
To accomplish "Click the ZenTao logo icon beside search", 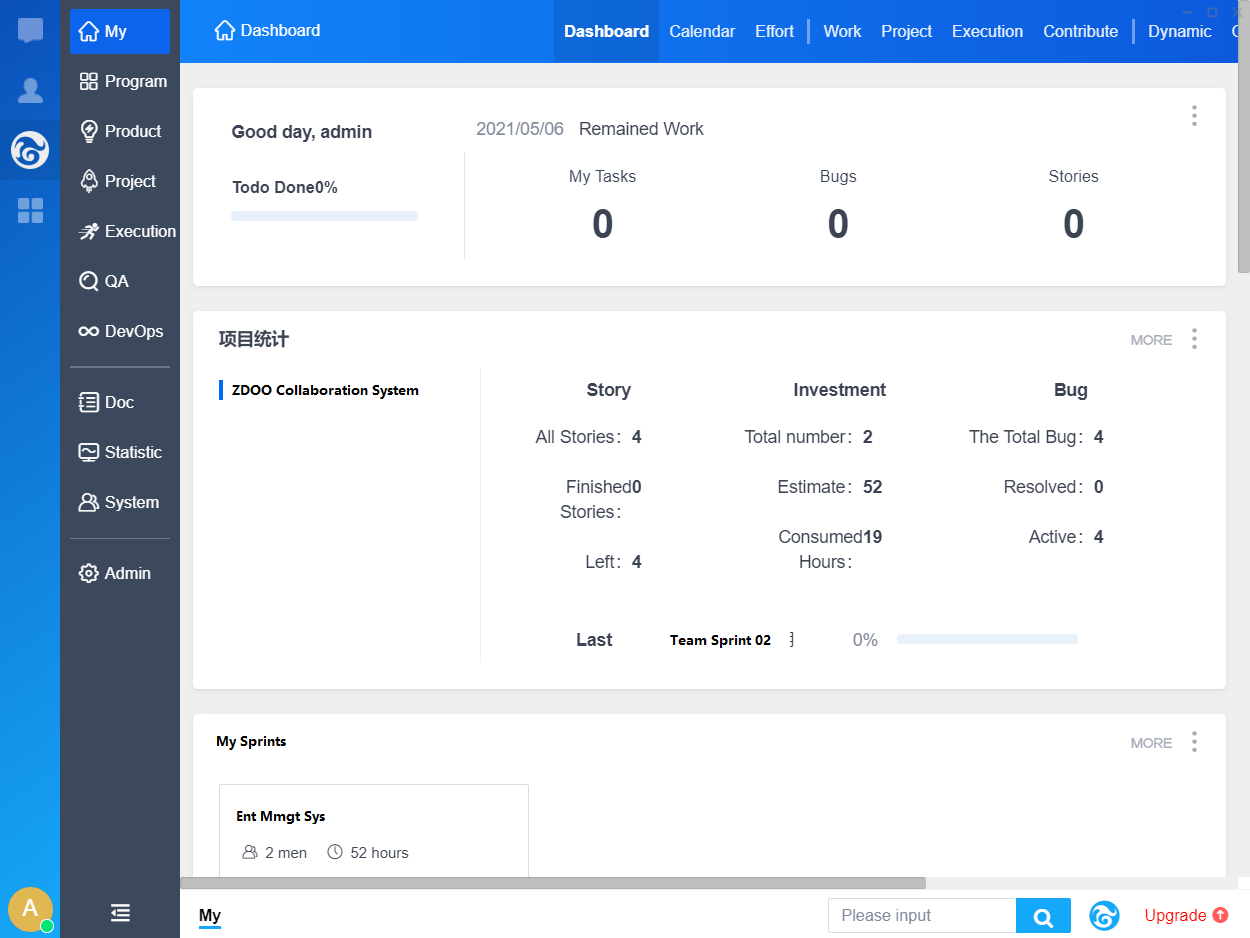I will 1104,916.
